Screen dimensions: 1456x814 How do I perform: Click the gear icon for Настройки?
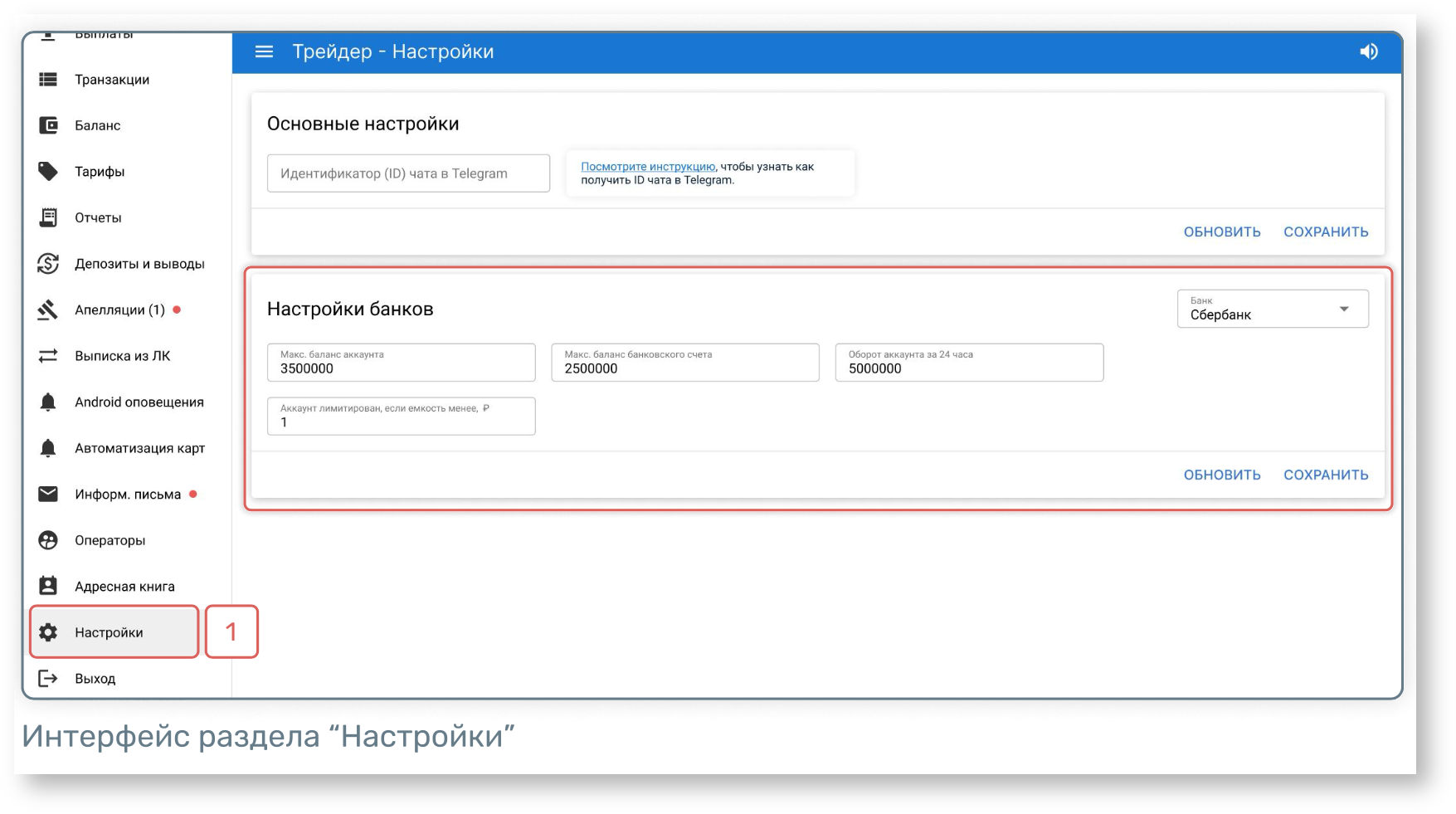coord(48,632)
